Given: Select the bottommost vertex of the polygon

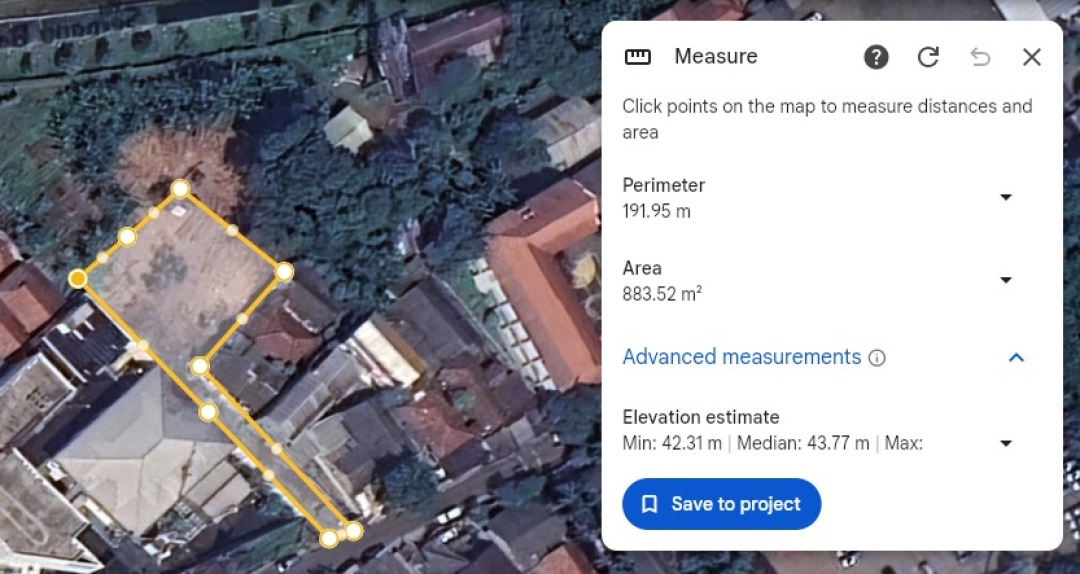Looking at the screenshot, I should [x=329, y=538].
